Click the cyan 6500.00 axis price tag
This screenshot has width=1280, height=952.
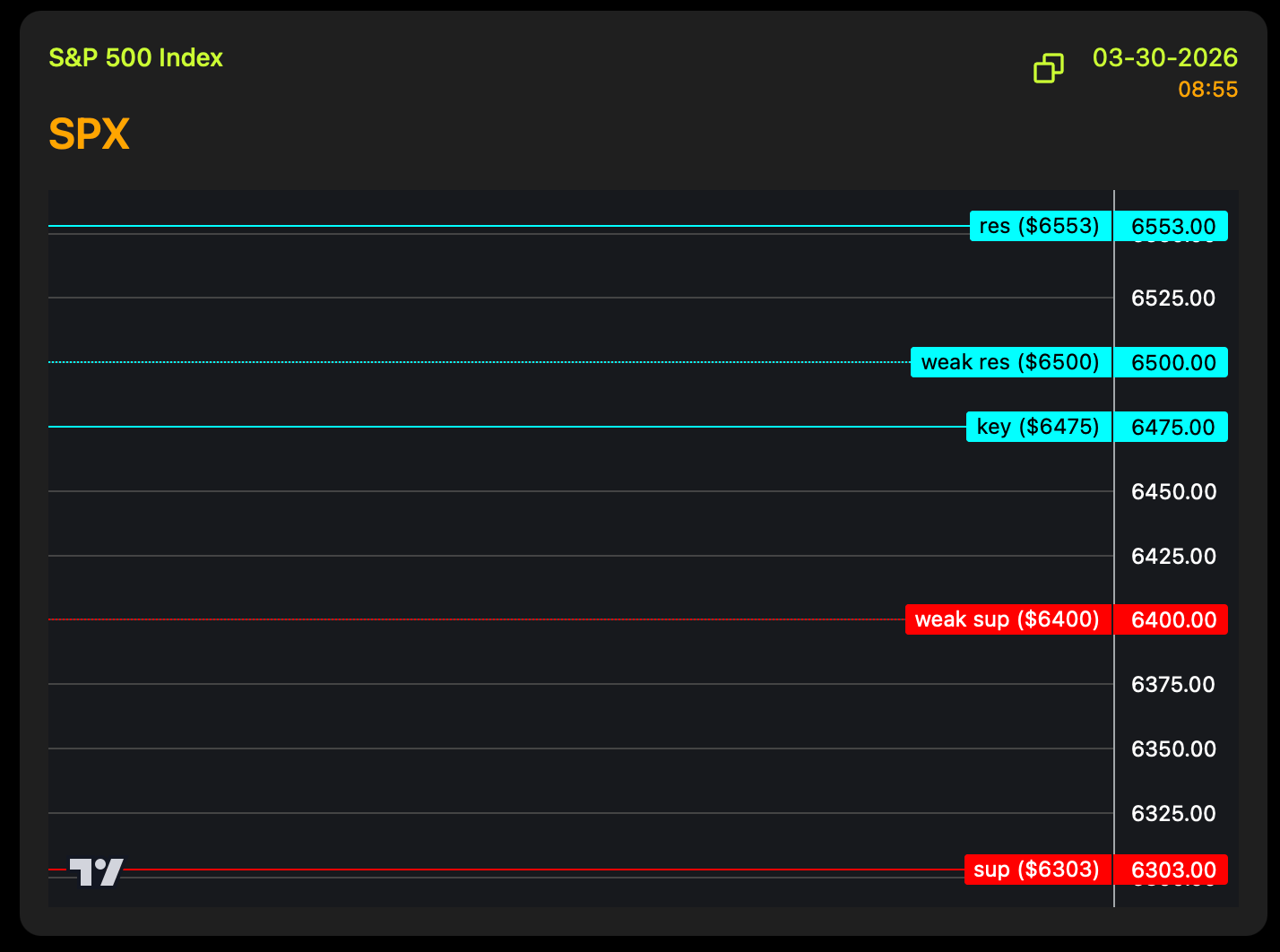[1172, 362]
